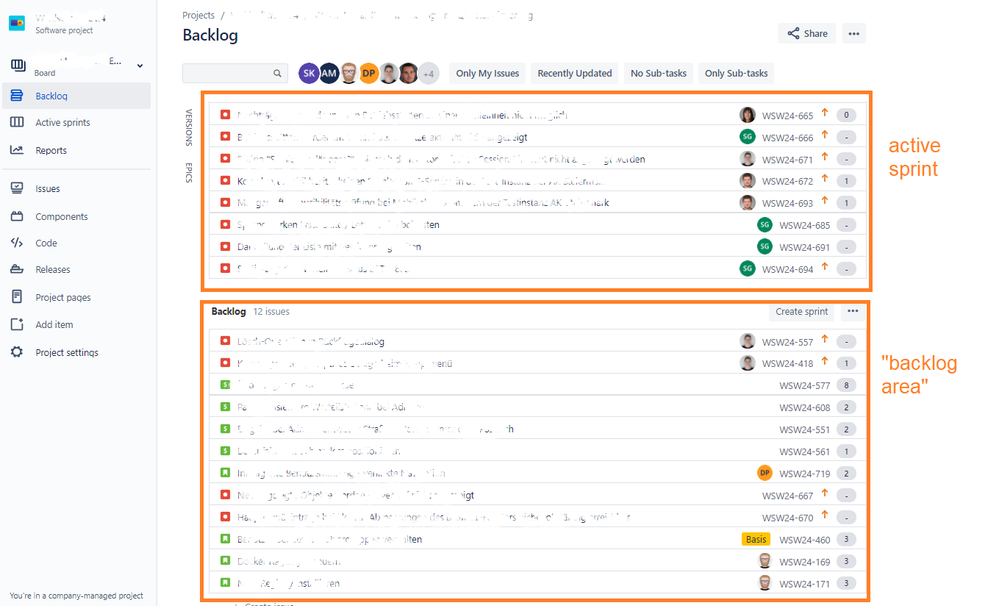
Task: Click the search magnifier icon
Action: [277, 73]
